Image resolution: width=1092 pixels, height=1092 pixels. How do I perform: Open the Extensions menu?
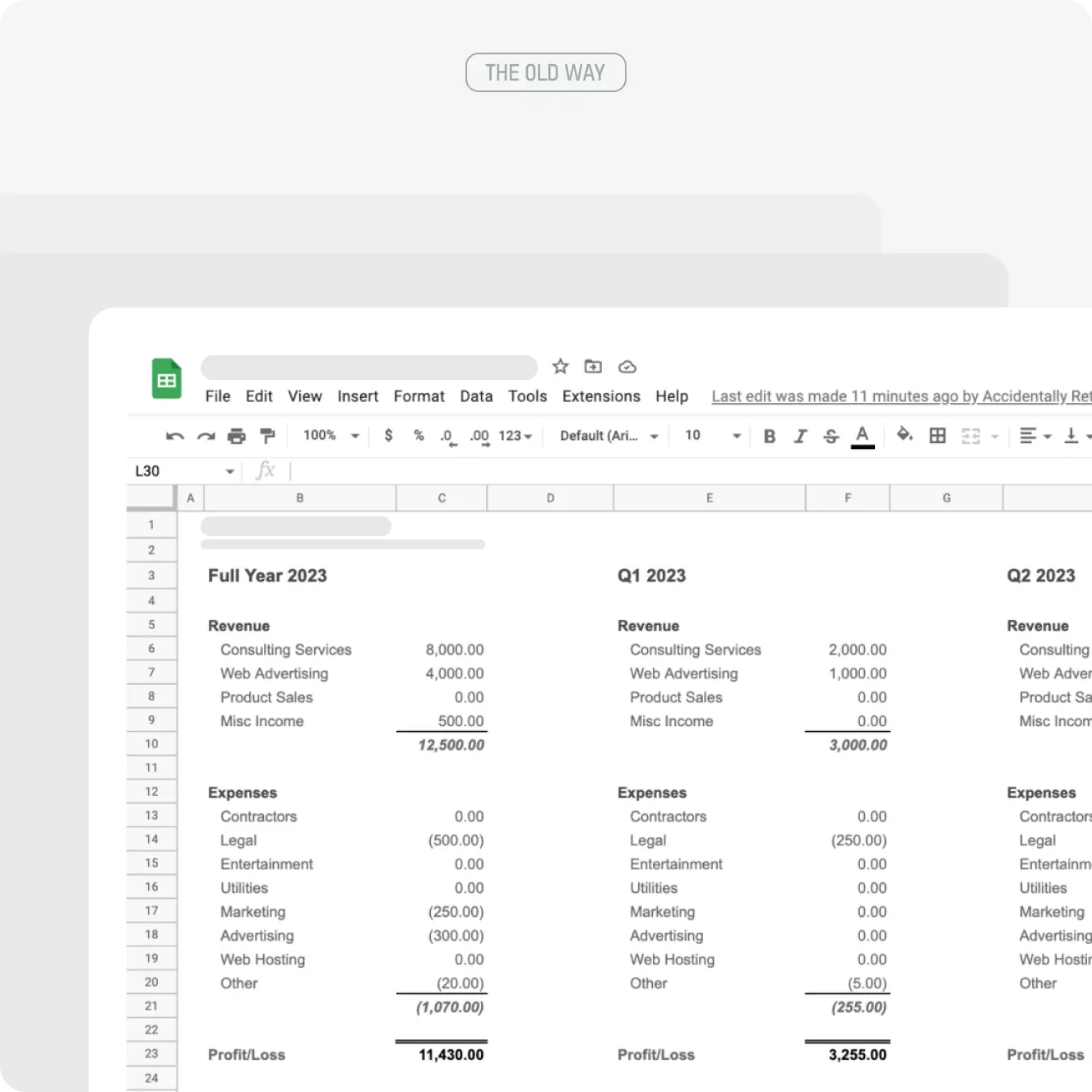tap(601, 396)
